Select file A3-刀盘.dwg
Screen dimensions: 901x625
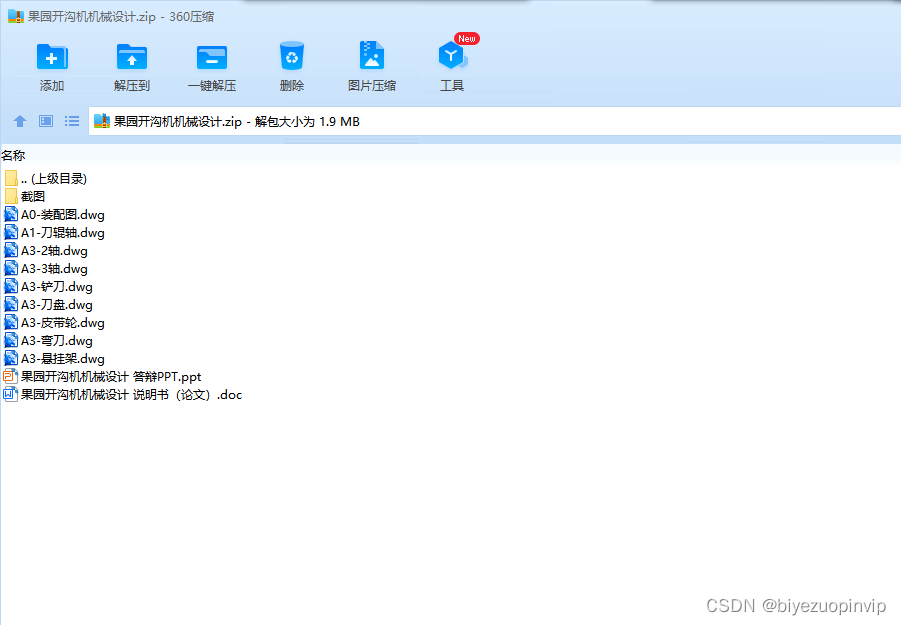pyautogui.click(x=48, y=305)
